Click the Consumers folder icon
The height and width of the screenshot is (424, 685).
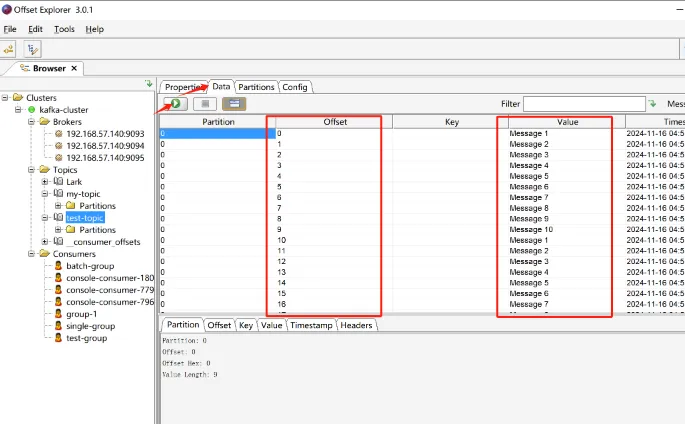click(x=45, y=254)
